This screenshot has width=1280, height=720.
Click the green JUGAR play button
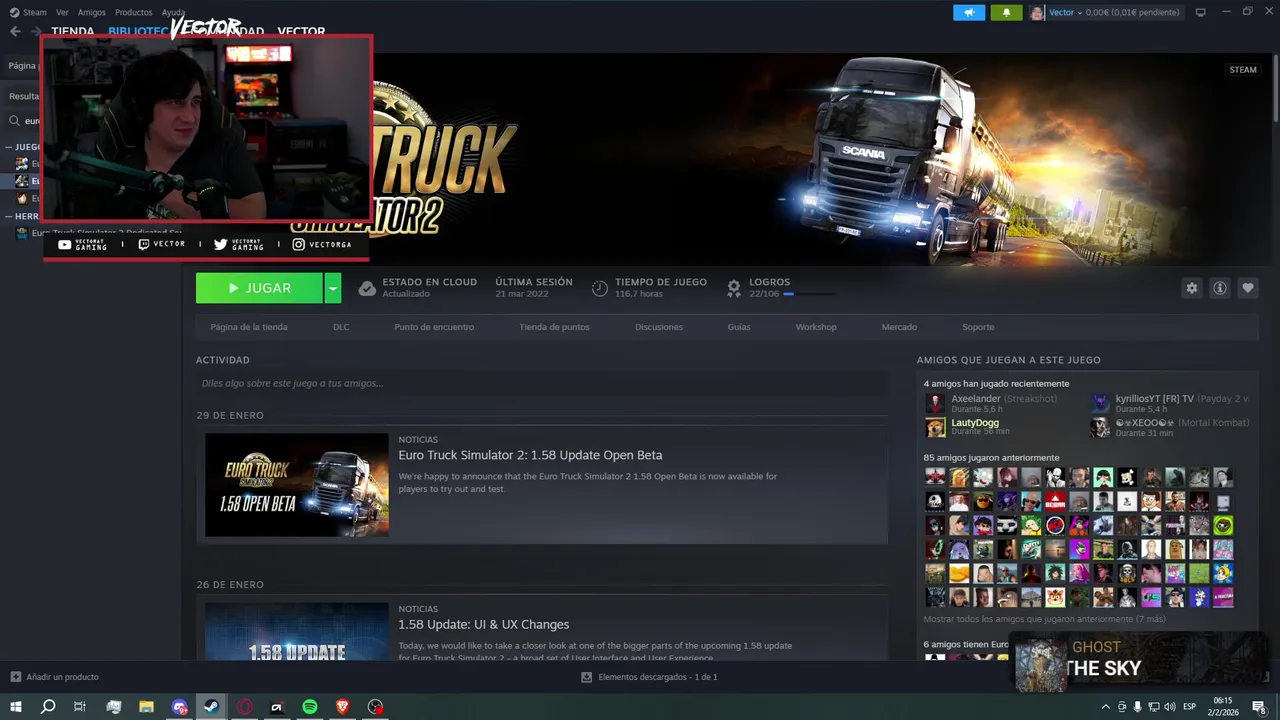(259, 288)
